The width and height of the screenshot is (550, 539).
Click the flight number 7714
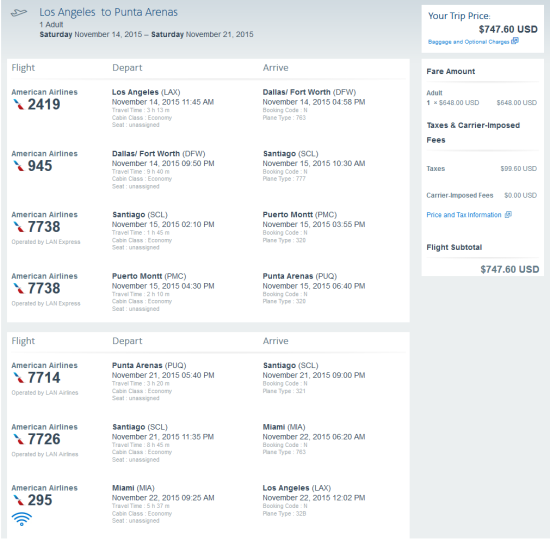[x=44, y=378]
